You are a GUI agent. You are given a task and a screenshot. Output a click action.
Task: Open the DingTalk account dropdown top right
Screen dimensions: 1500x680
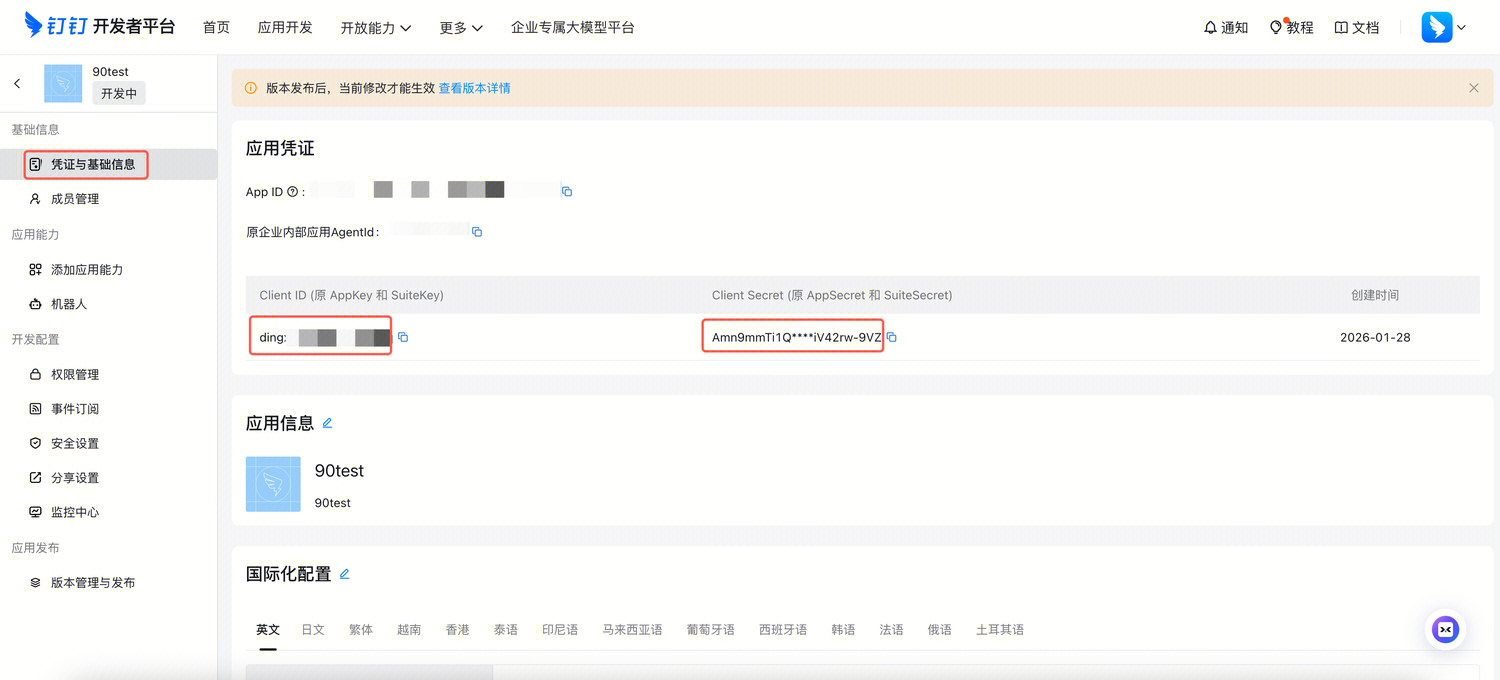coord(1441,27)
